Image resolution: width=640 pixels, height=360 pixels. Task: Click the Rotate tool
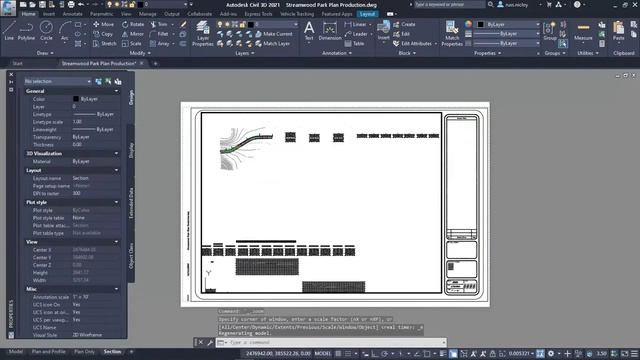133,24
